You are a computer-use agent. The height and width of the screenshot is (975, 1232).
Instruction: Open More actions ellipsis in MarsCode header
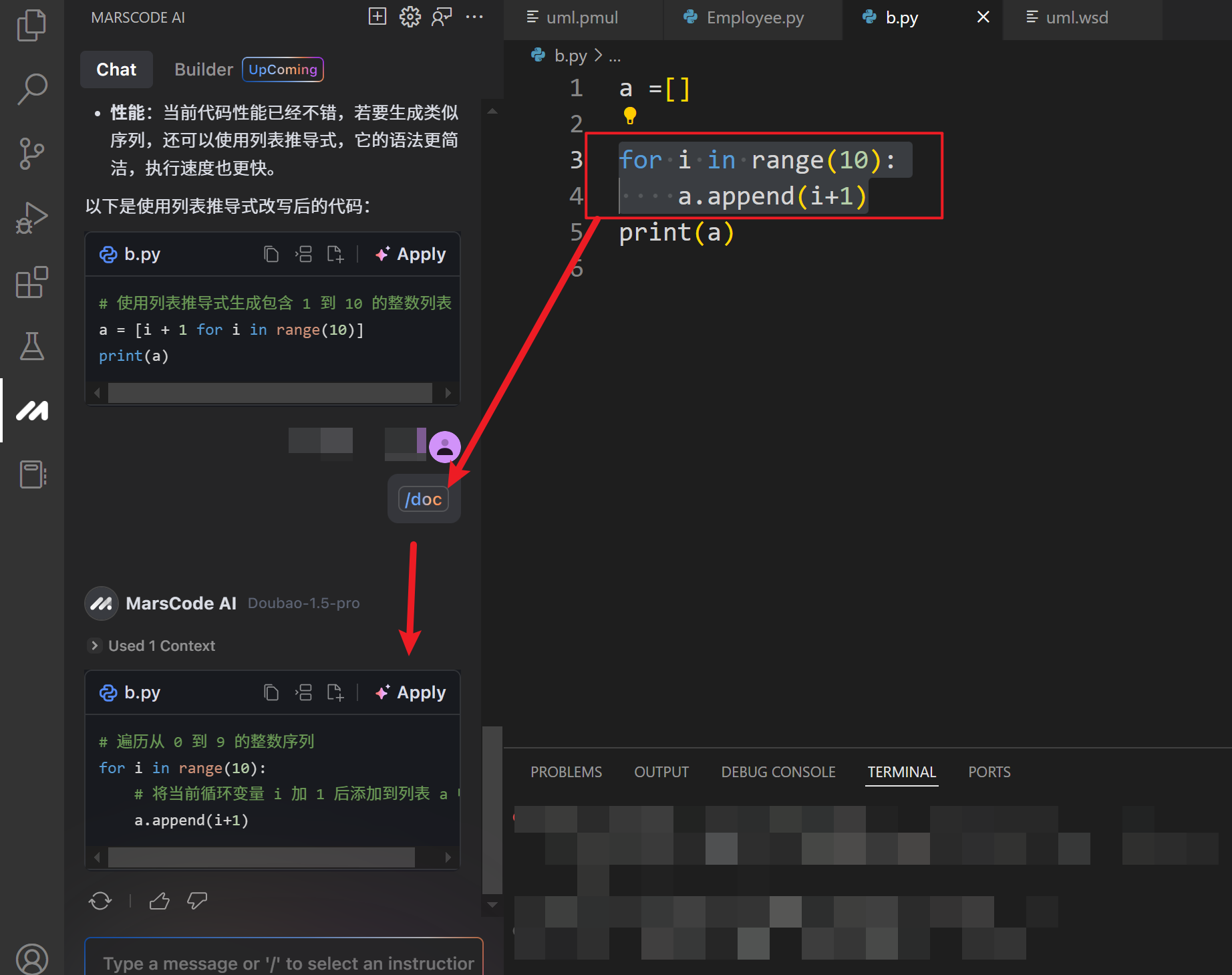point(474,17)
